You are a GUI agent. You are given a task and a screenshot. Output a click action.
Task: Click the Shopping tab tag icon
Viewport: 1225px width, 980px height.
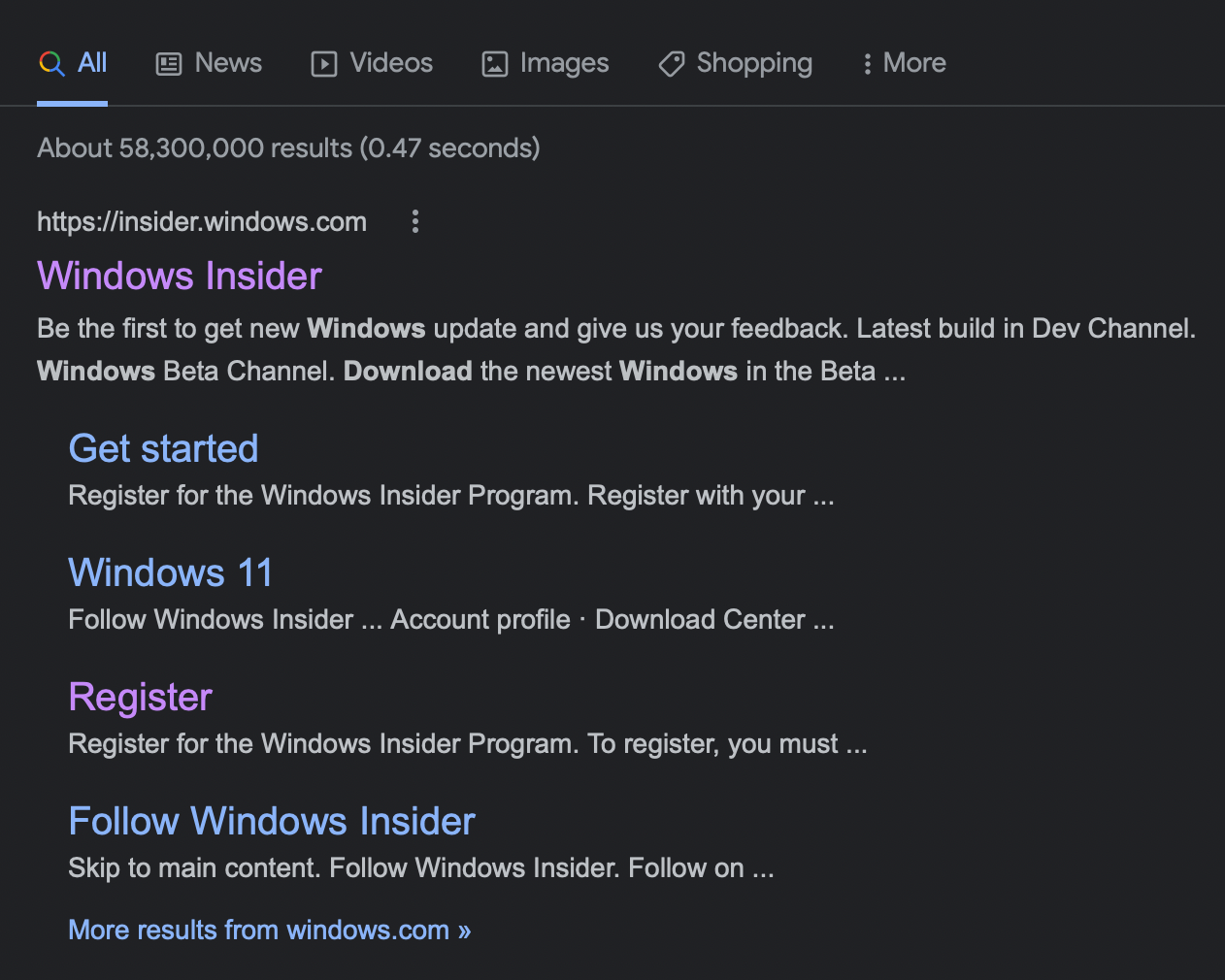click(672, 64)
